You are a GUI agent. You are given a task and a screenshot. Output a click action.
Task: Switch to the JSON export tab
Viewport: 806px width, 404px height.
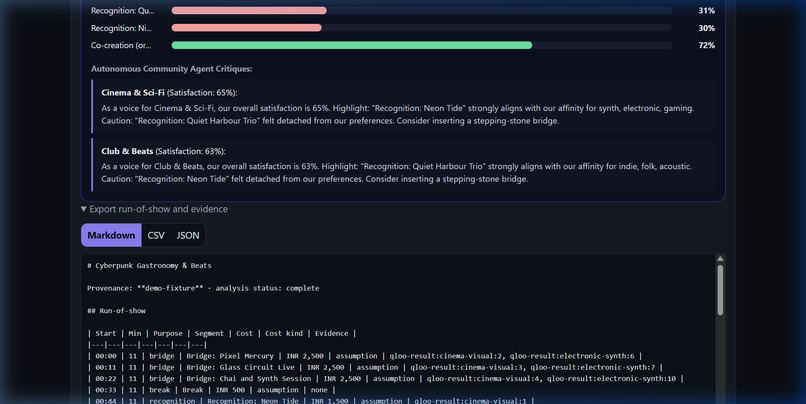(x=188, y=235)
